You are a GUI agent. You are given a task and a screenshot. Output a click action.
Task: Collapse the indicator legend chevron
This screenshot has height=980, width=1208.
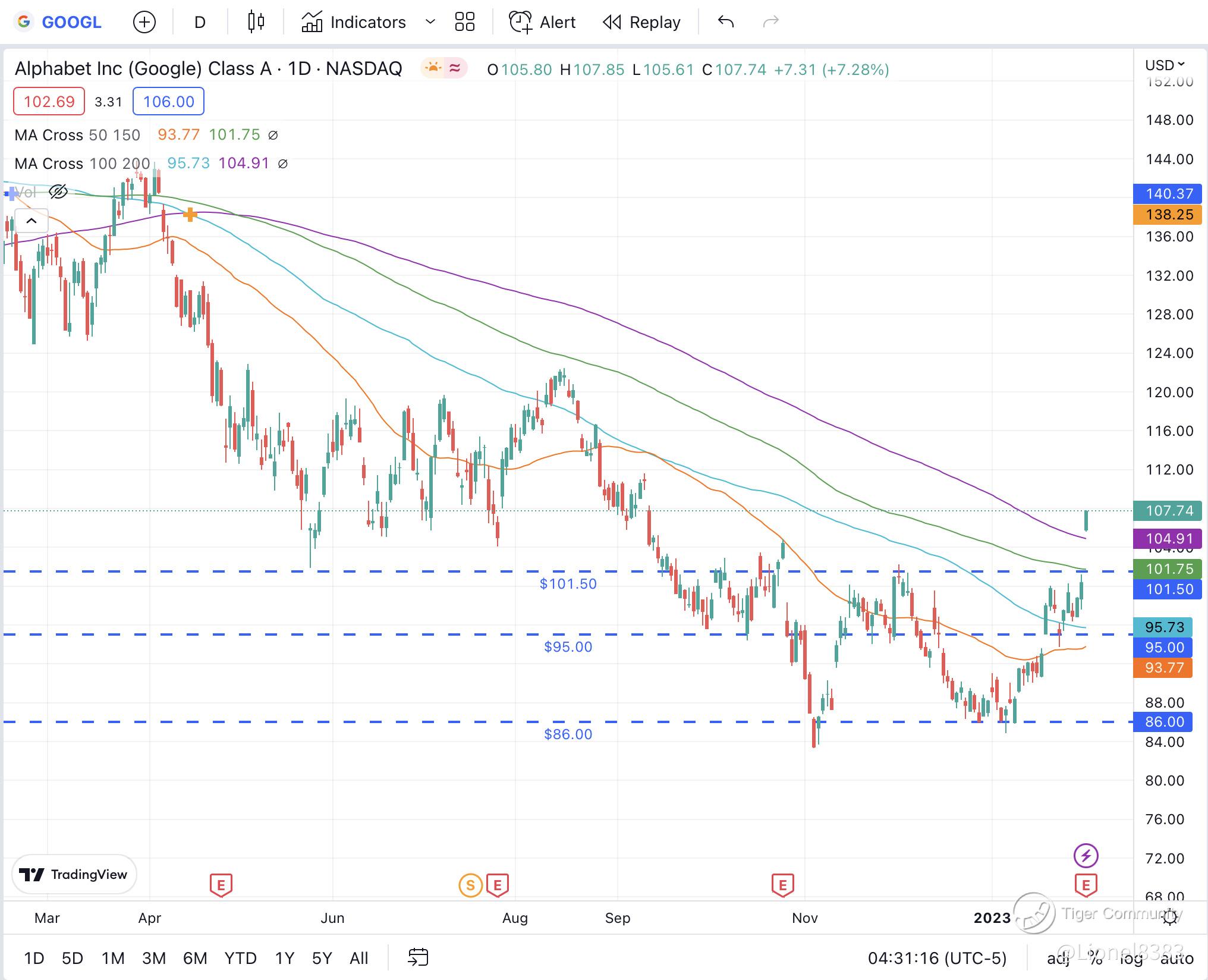32,221
